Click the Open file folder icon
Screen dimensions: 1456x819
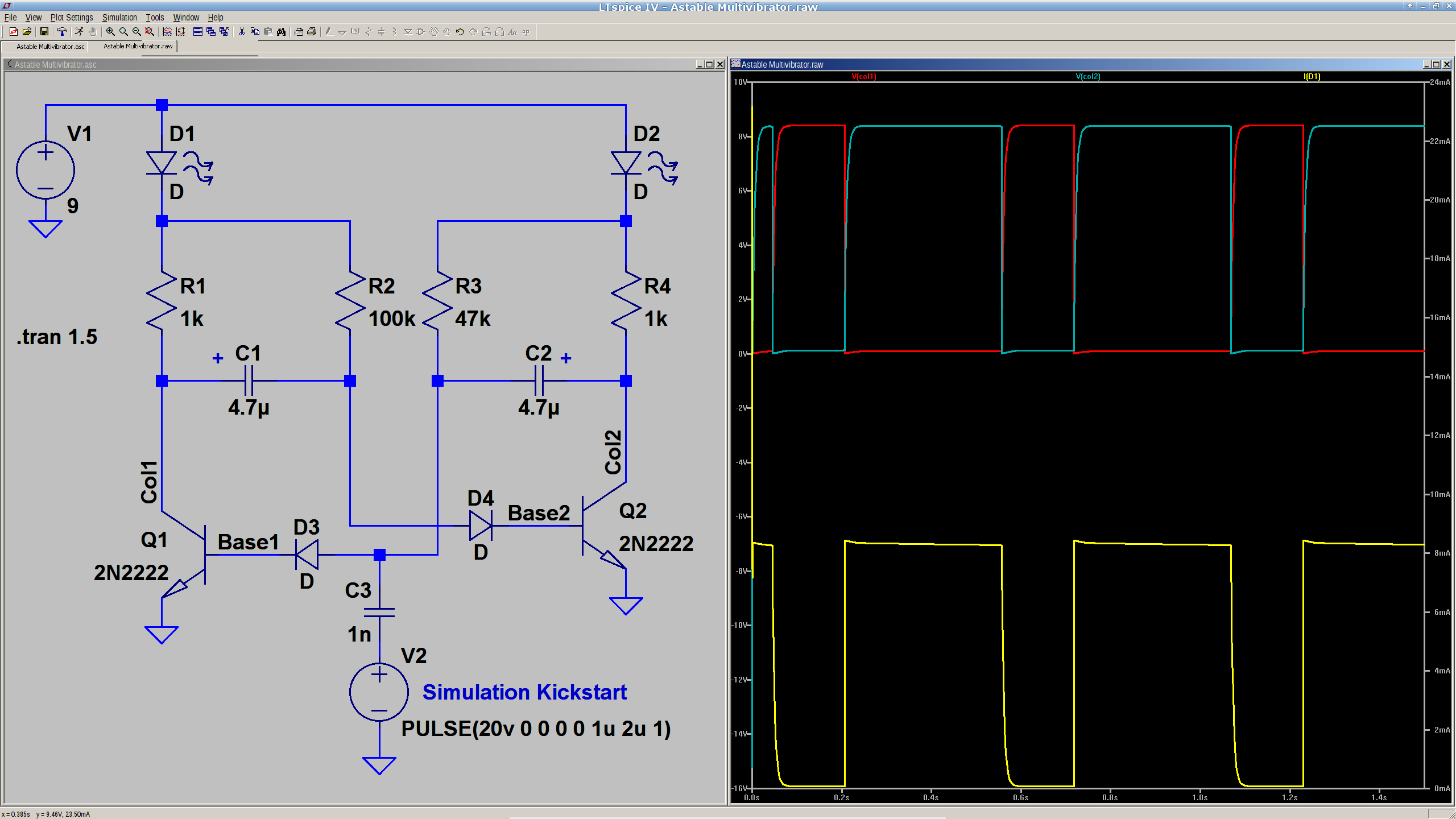click(27, 32)
